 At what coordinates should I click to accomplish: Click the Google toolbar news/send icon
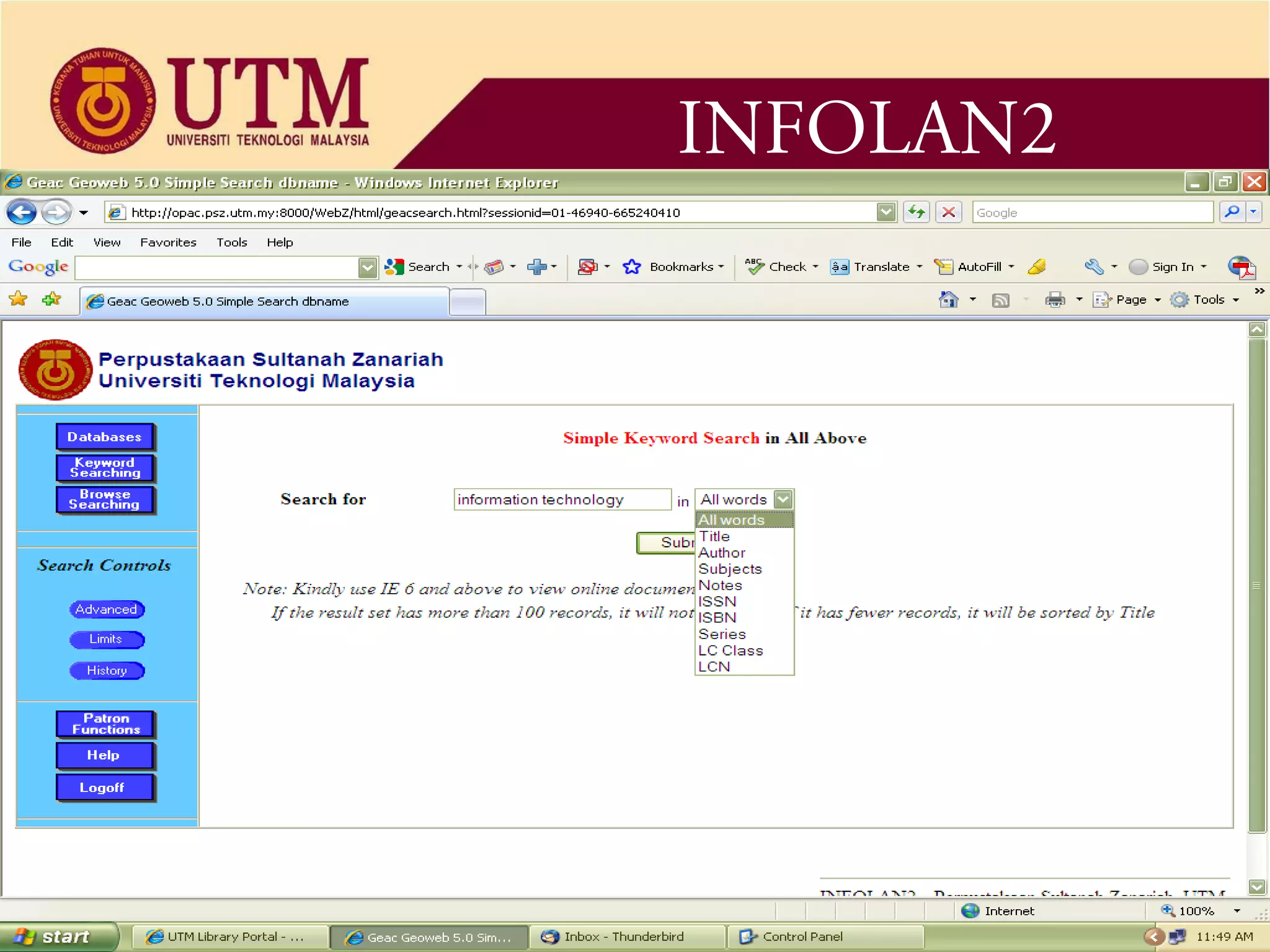[x=494, y=267]
